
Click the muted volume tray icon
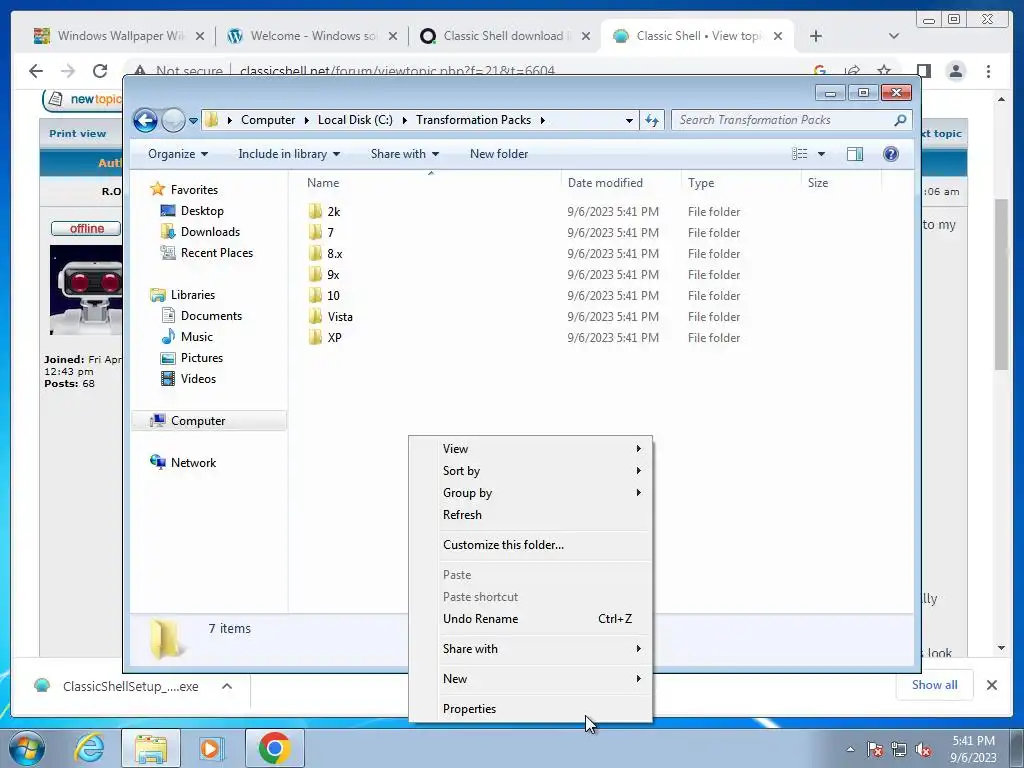coord(923,750)
